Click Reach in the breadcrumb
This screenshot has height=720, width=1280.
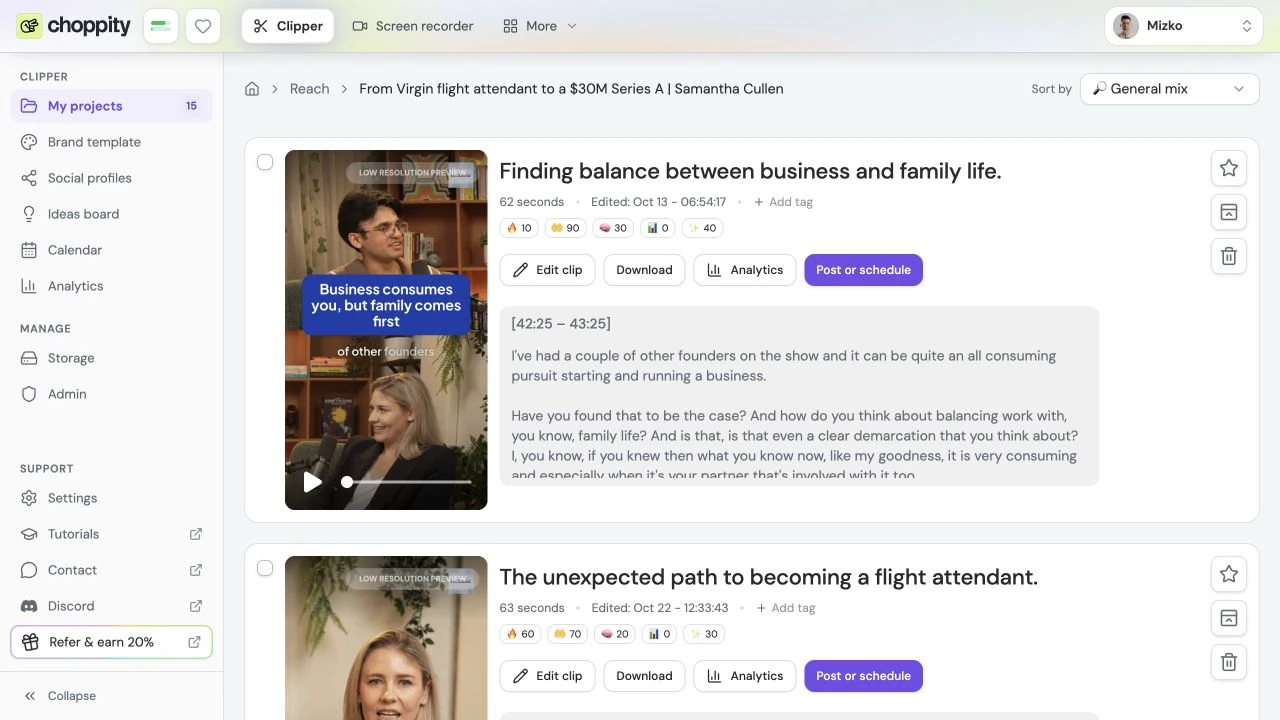(309, 89)
